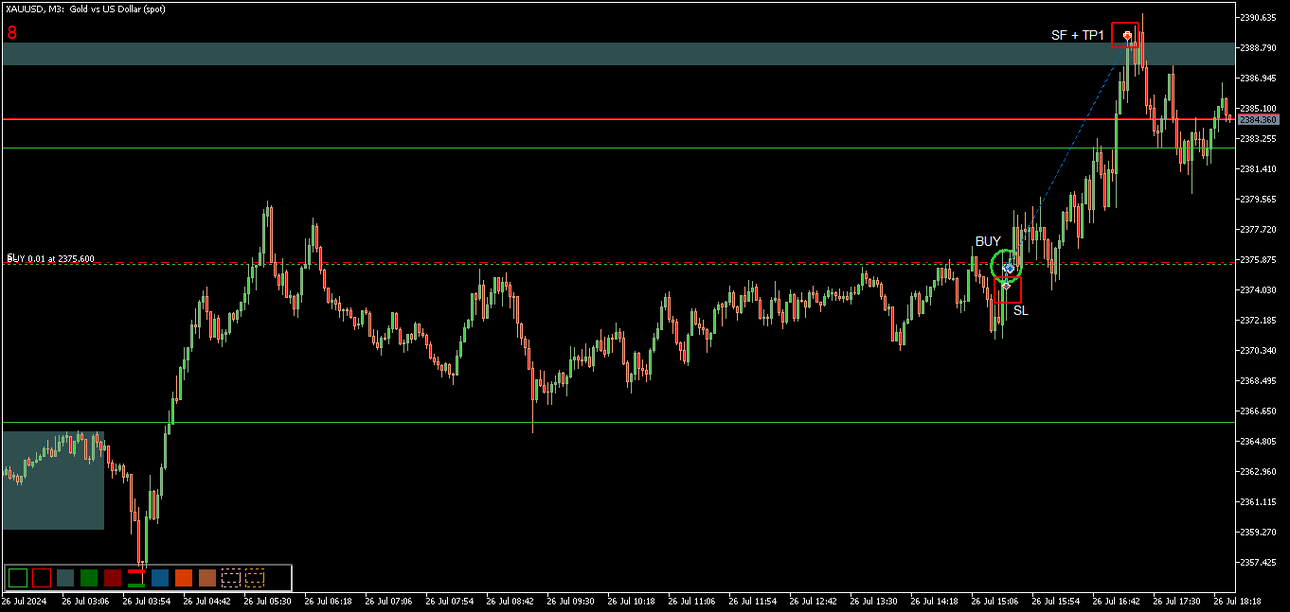Click the green circle around buy entry
The height and width of the screenshot is (612, 1290).
point(1007,266)
